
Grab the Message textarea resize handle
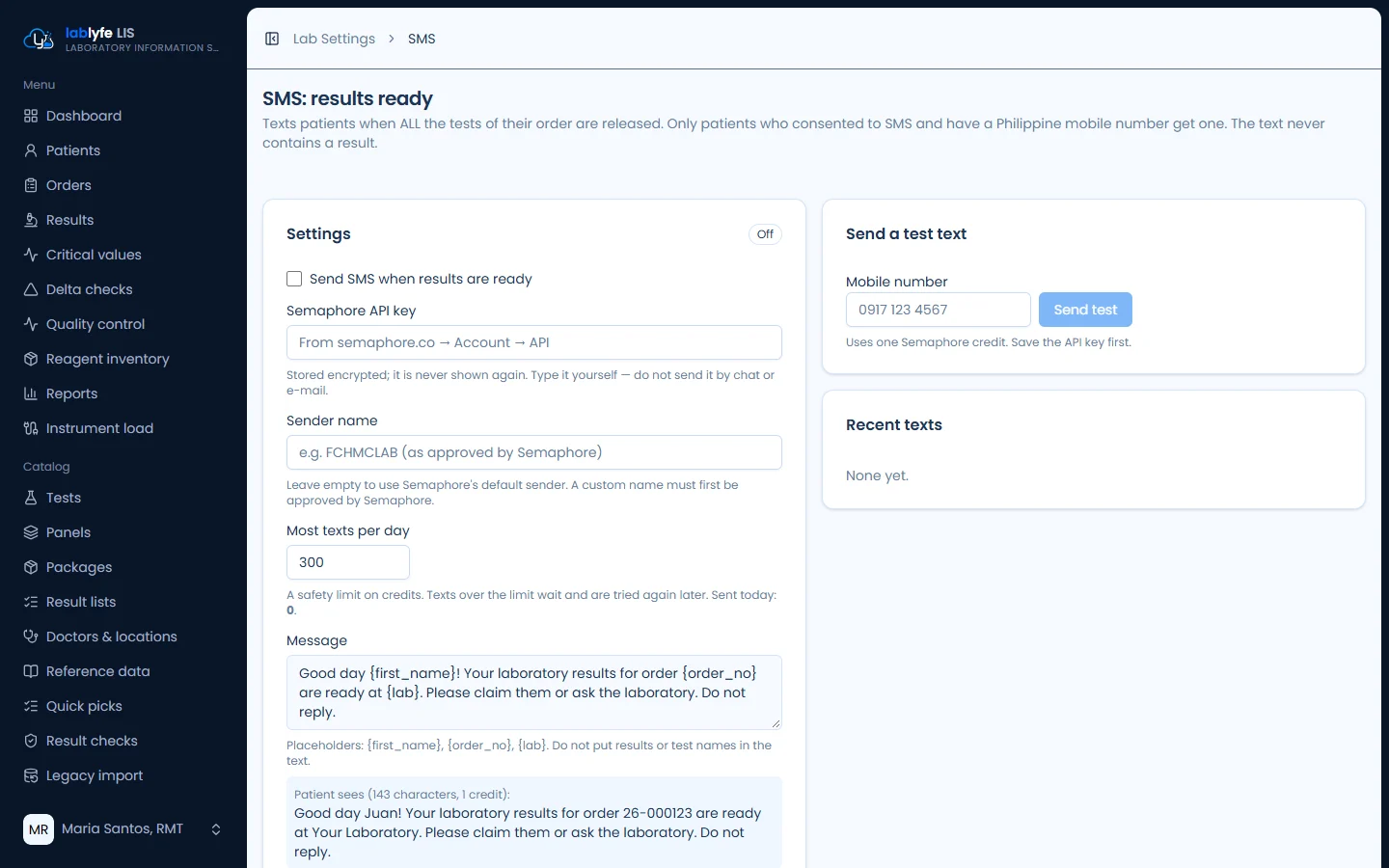click(x=776, y=723)
